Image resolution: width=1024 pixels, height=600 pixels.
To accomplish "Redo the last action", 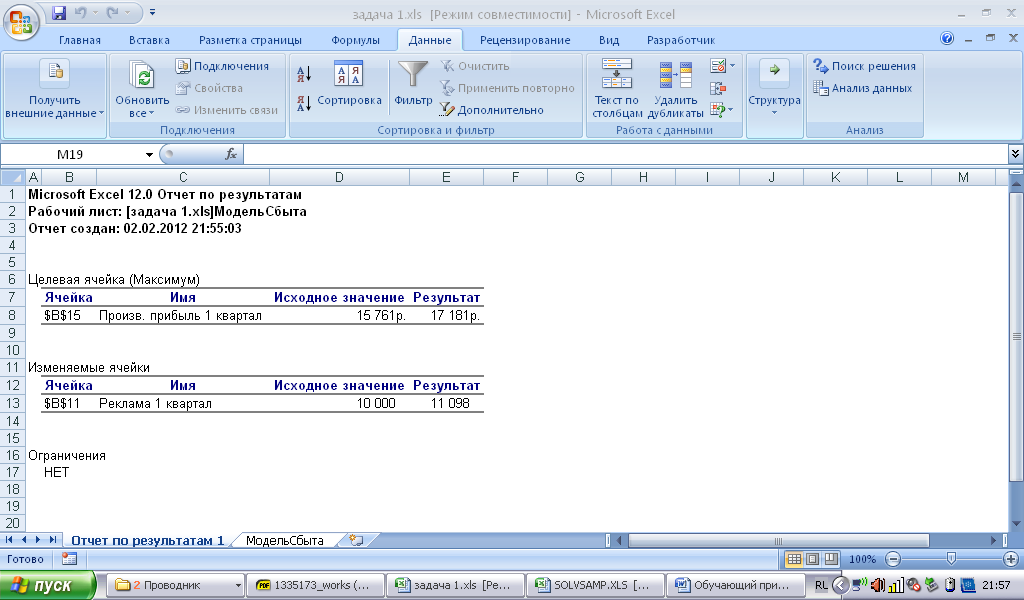I will [x=113, y=12].
